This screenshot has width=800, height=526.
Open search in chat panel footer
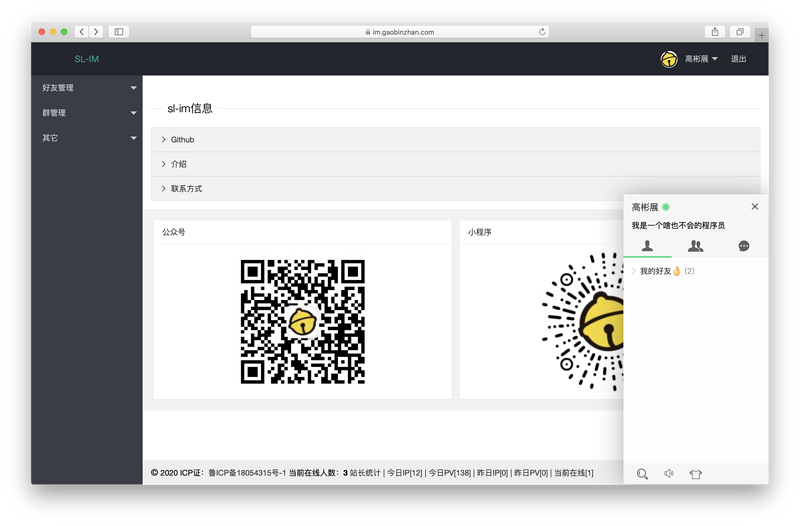[x=642, y=474]
